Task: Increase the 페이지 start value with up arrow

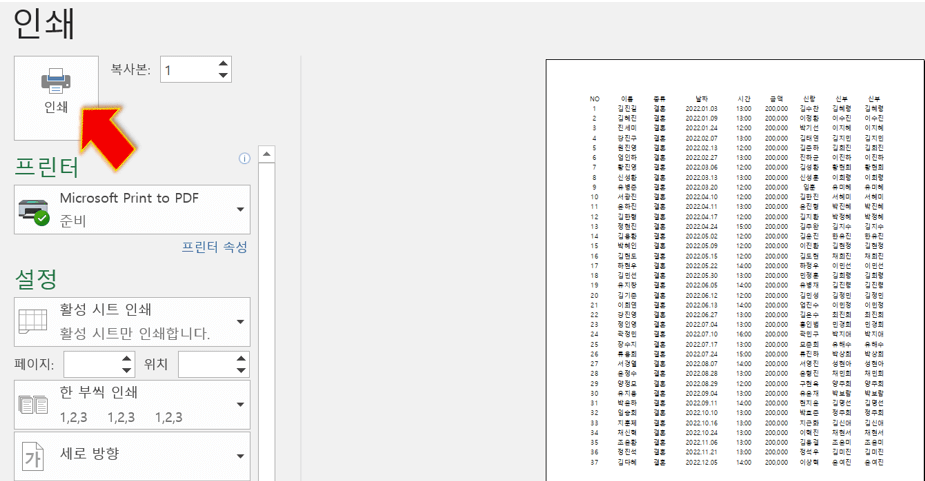Action: click(x=127, y=359)
